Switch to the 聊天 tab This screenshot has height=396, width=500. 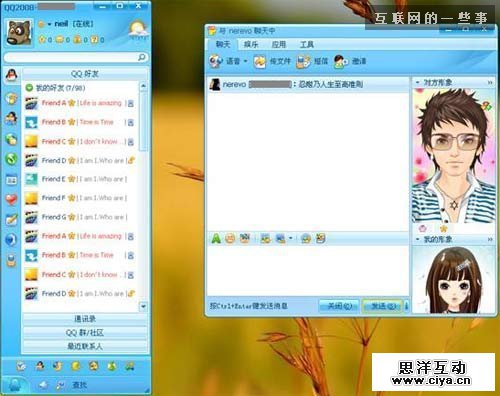[223, 44]
